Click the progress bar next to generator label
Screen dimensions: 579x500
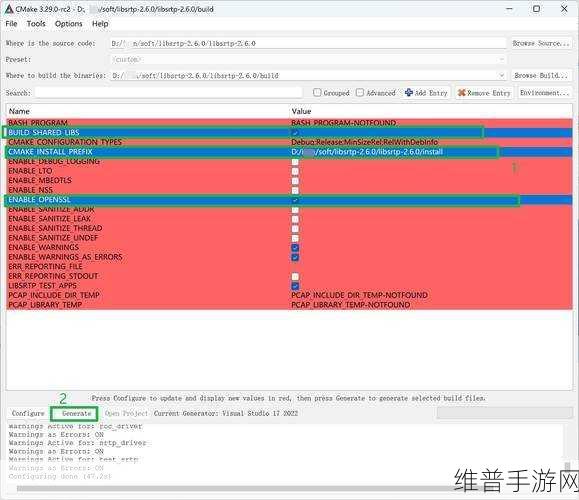(x=504, y=413)
